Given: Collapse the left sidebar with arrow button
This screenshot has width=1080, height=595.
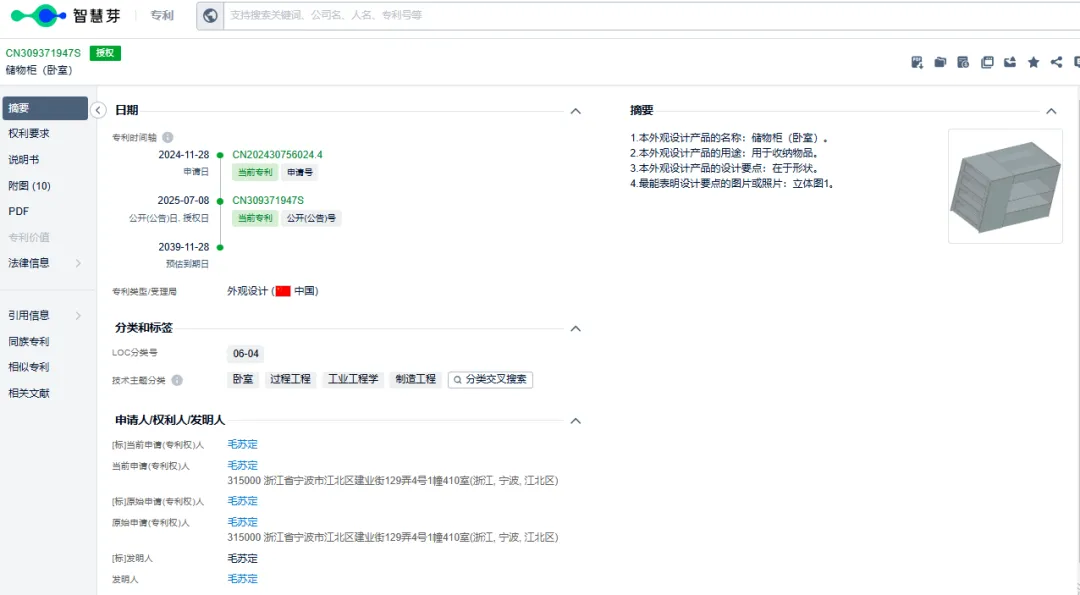Looking at the screenshot, I should 98,110.
